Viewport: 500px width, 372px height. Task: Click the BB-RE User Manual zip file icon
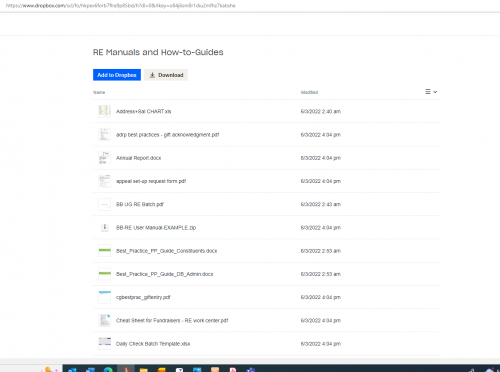pyautogui.click(x=104, y=227)
